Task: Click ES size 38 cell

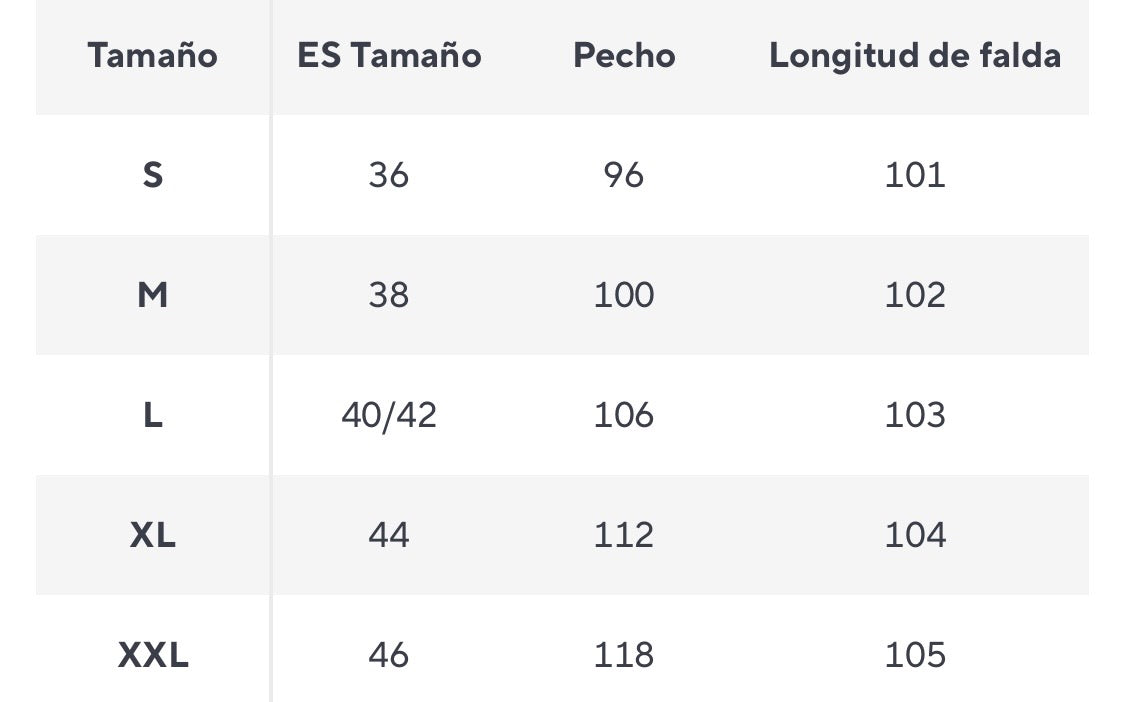Action: 389,295
